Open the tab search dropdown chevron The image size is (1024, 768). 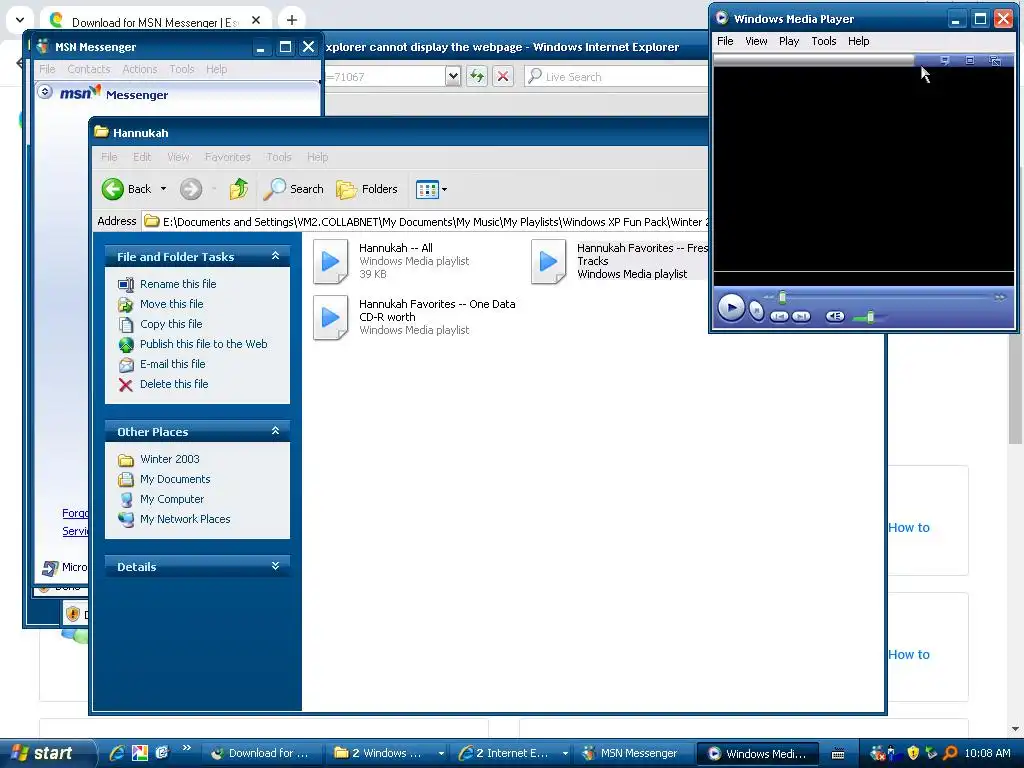(20, 20)
